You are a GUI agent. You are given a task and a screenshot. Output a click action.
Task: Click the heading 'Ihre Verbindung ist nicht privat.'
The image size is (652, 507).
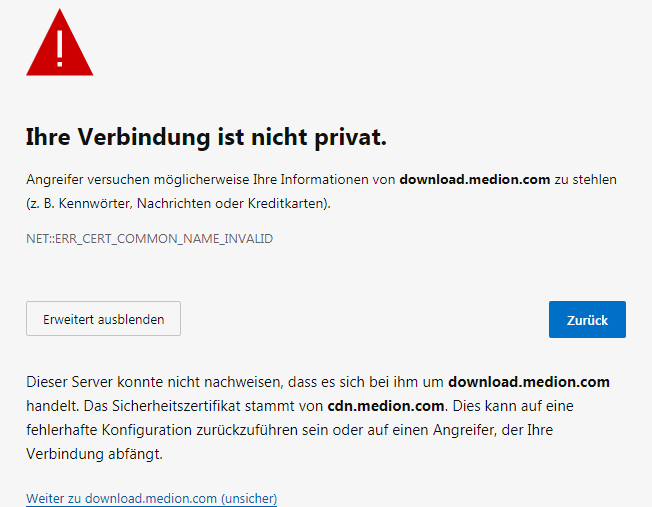206,137
